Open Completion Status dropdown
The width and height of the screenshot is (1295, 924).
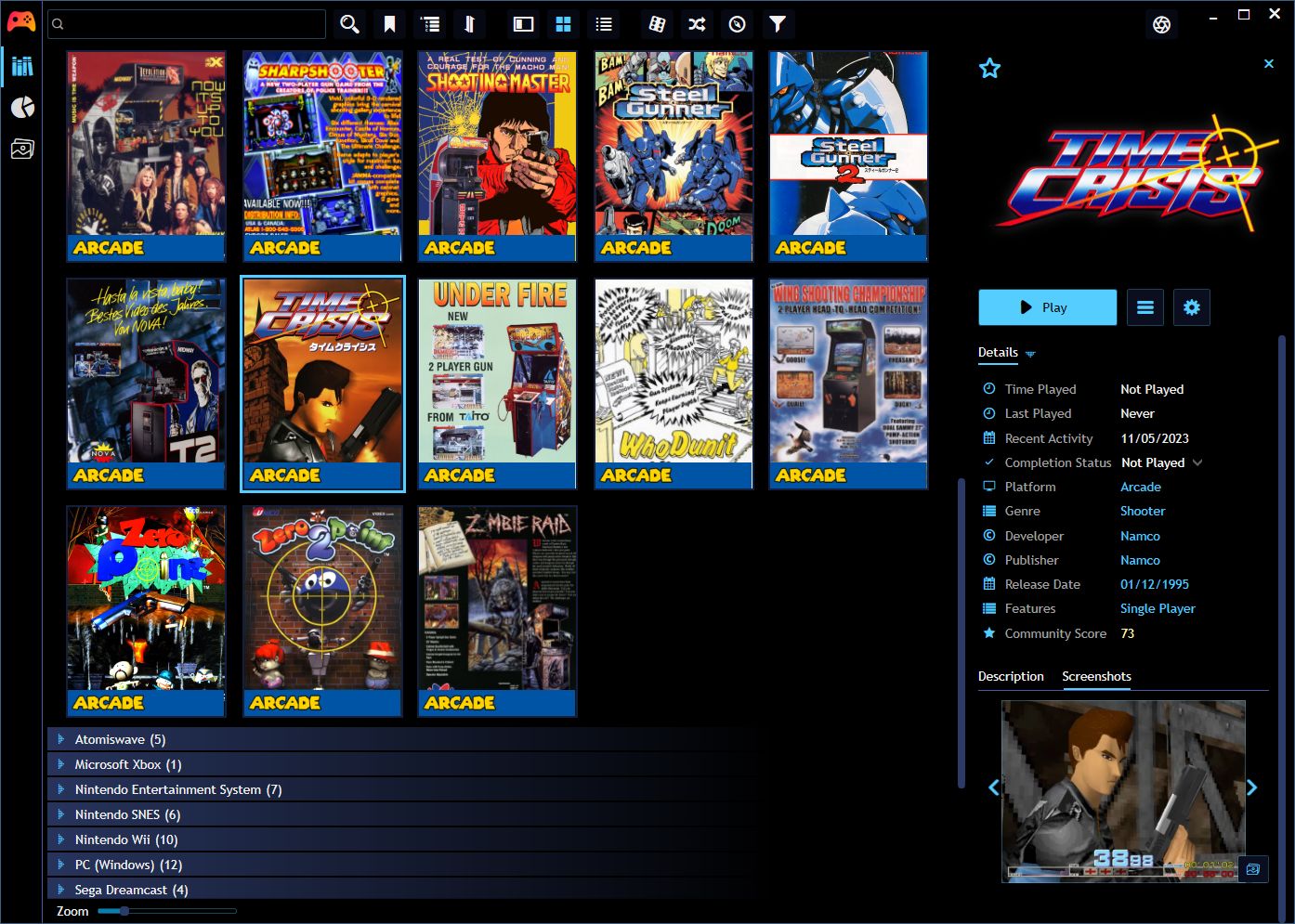click(x=1162, y=462)
